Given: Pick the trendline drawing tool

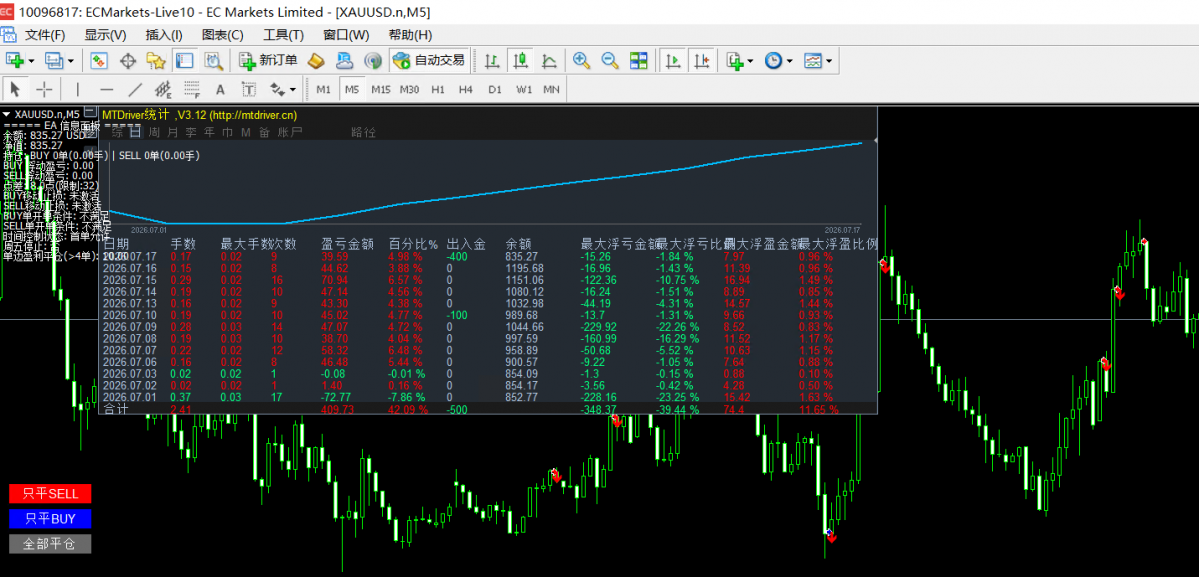Looking at the screenshot, I should point(135,89).
